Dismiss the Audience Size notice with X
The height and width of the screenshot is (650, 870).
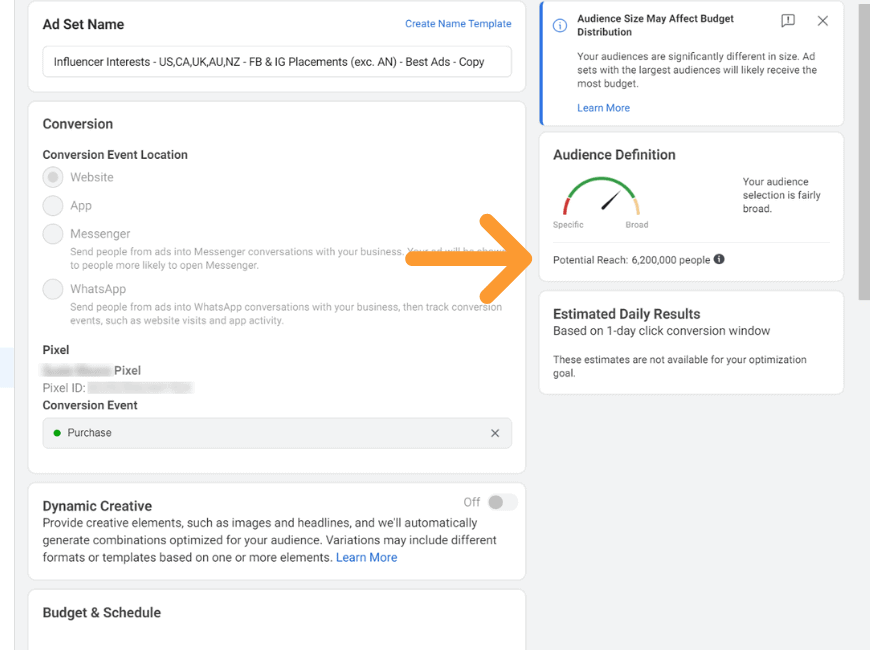point(822,21)
